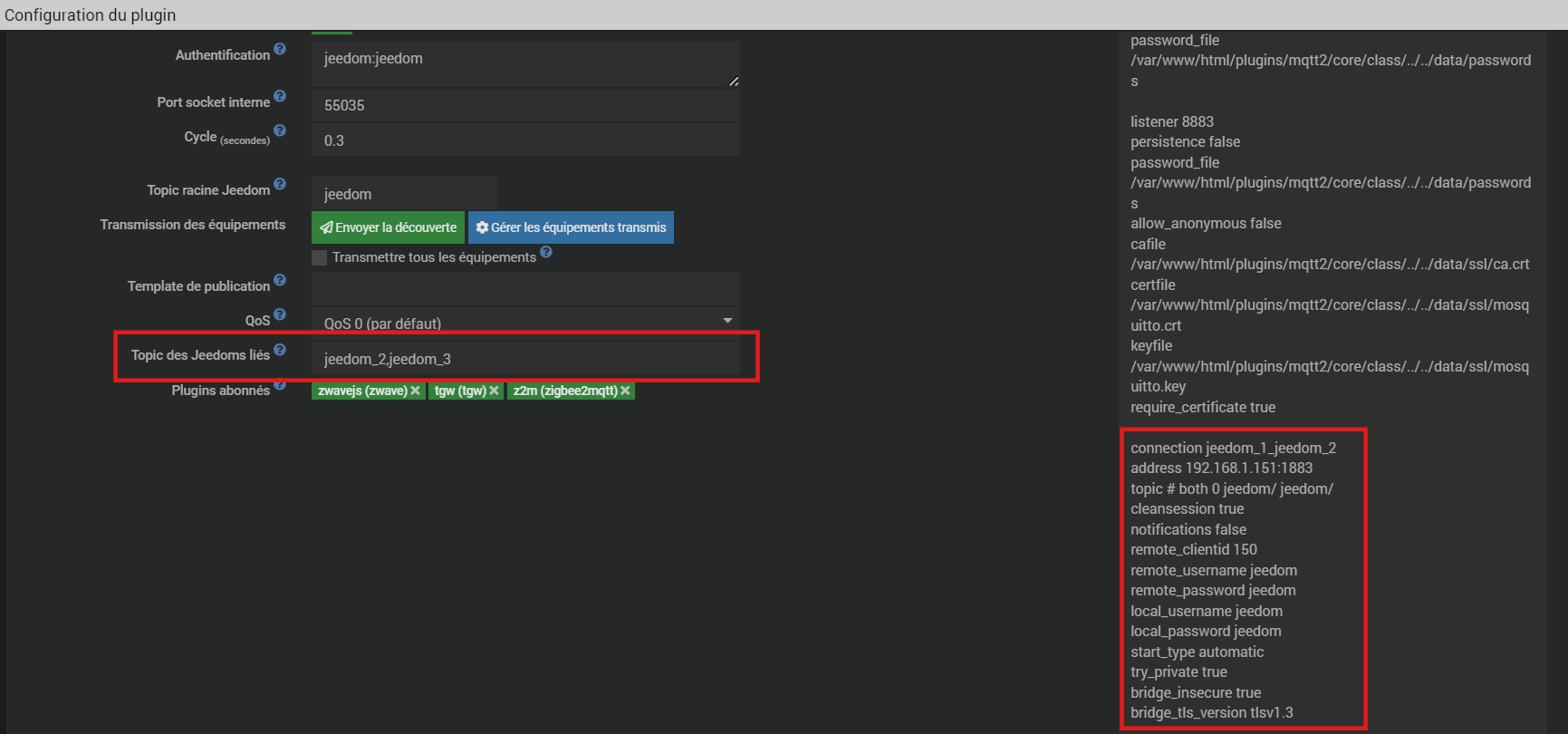This screenshot has width=1568, height=734.
Task: Click help icon next to Cycle (secondes)
Action: click(280, 130)
